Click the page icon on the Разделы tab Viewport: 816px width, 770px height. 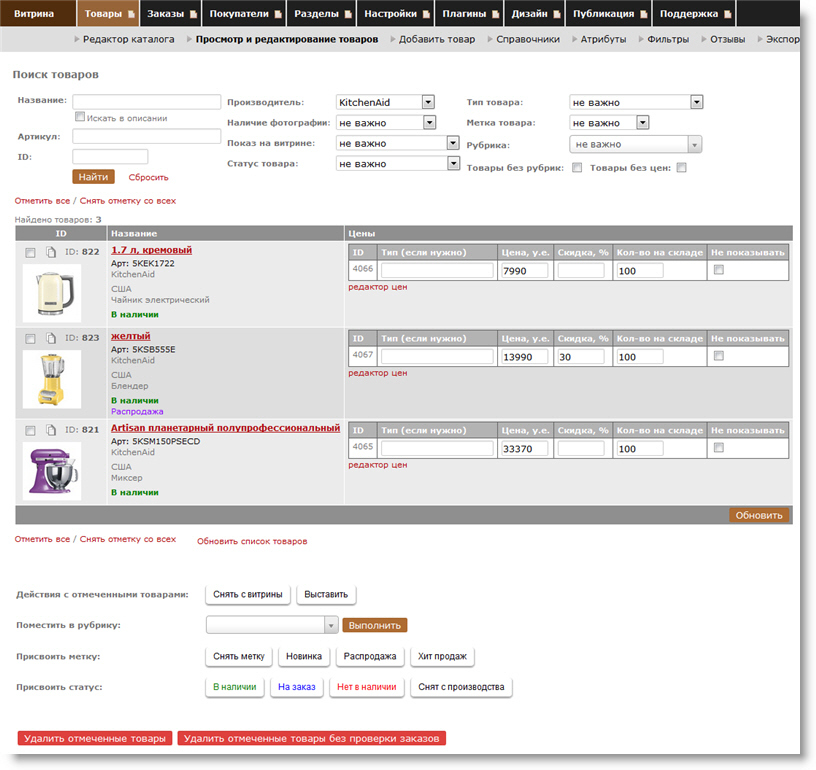pos(348,14)
